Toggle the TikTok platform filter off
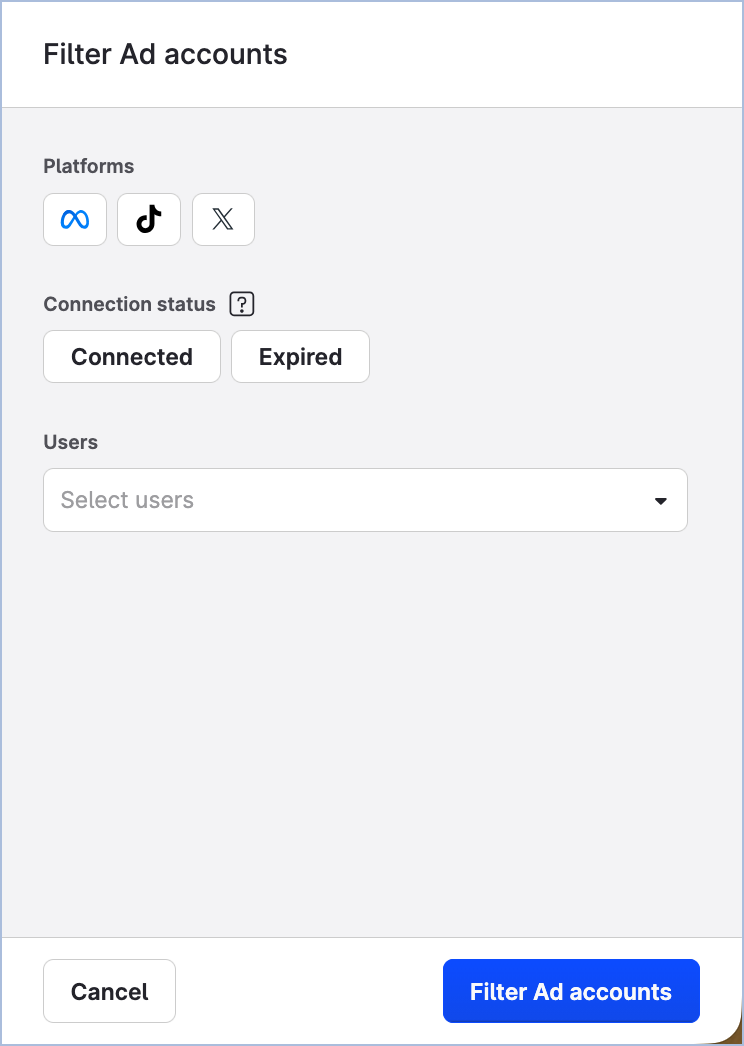Viewport: 744px width, 1046px height. [x=148, y=219]
